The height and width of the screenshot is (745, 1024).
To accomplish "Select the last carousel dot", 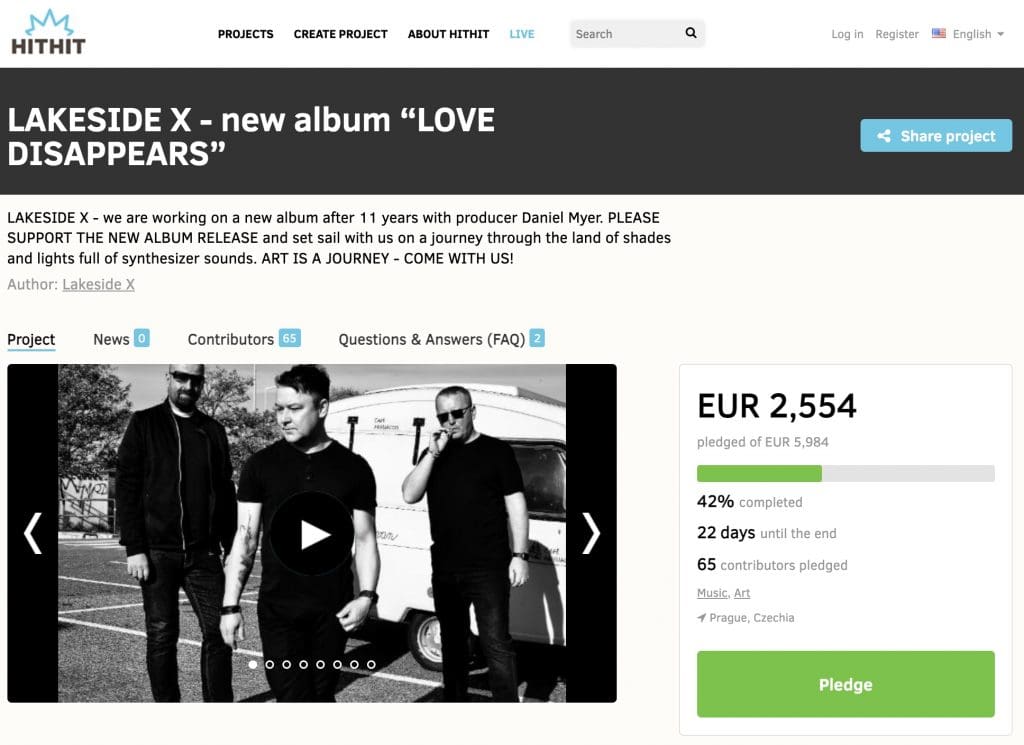I will pos(371,664).
